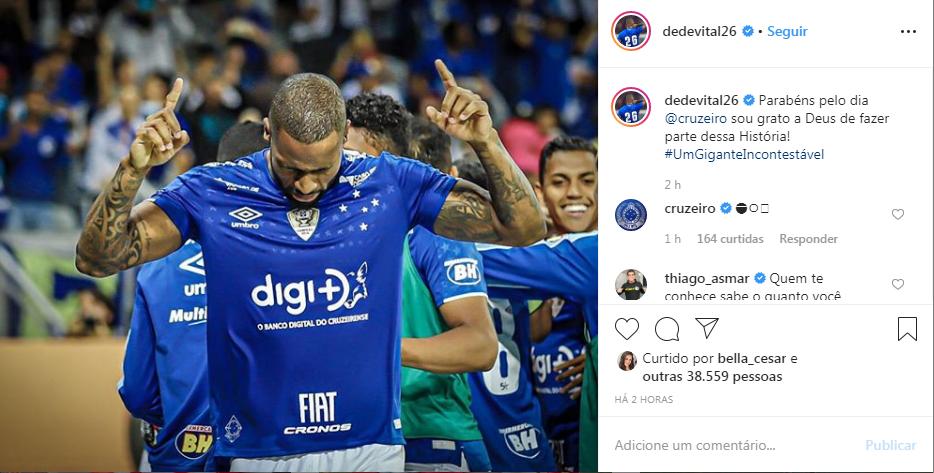Viewport: 934px width, 473px height.
Task: Reply to cruzeiro comment via Responder
Action: [x=808, y=239]
